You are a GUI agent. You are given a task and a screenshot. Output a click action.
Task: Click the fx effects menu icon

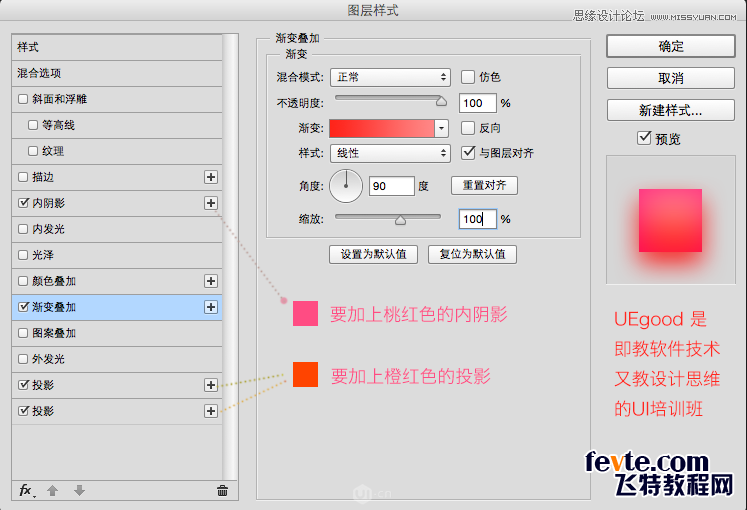26,490
